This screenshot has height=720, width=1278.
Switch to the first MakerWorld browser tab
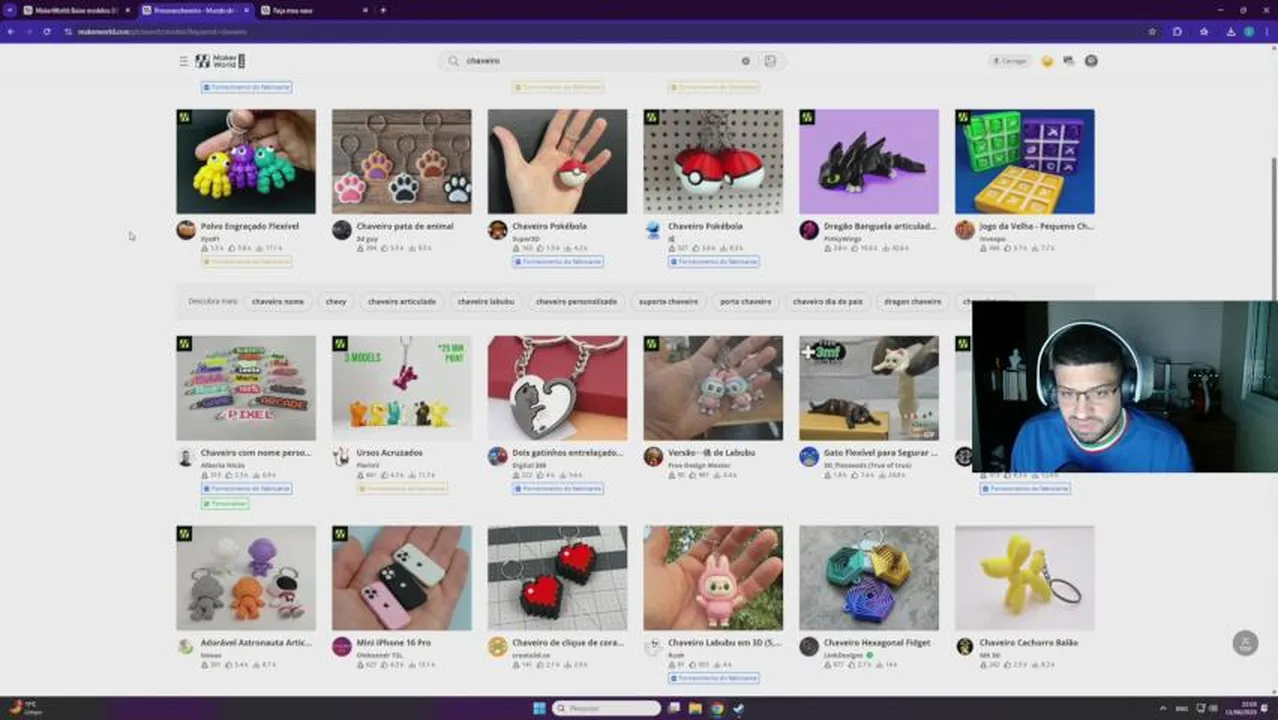coord(77,10)
